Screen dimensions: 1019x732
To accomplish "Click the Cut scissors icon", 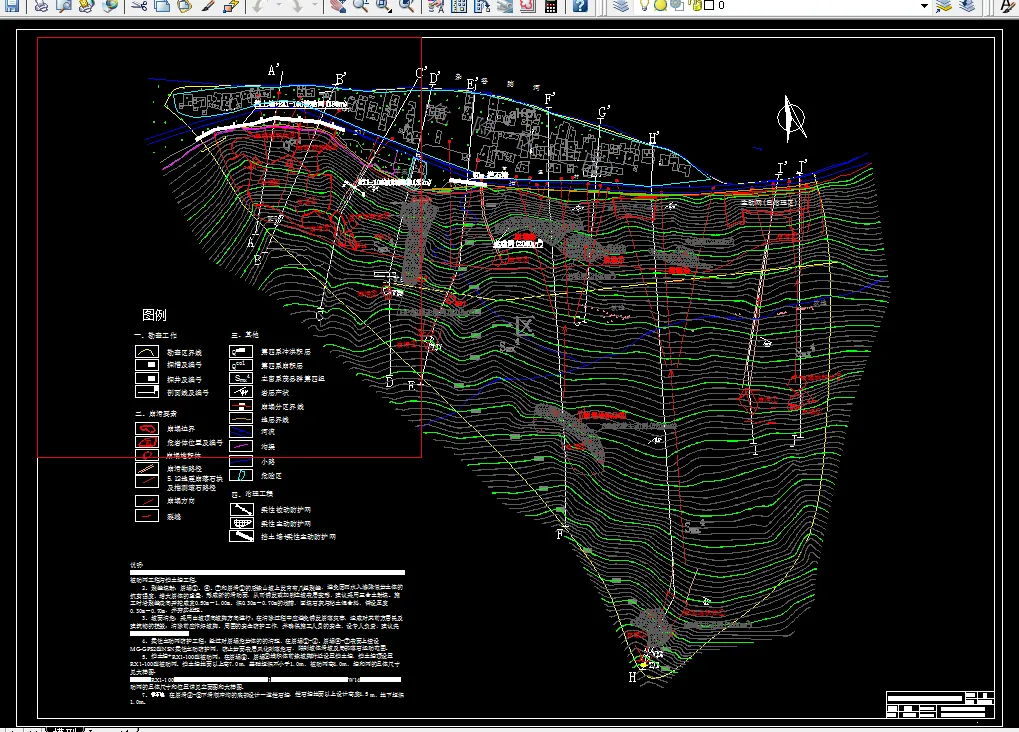I will coord(139,6).
